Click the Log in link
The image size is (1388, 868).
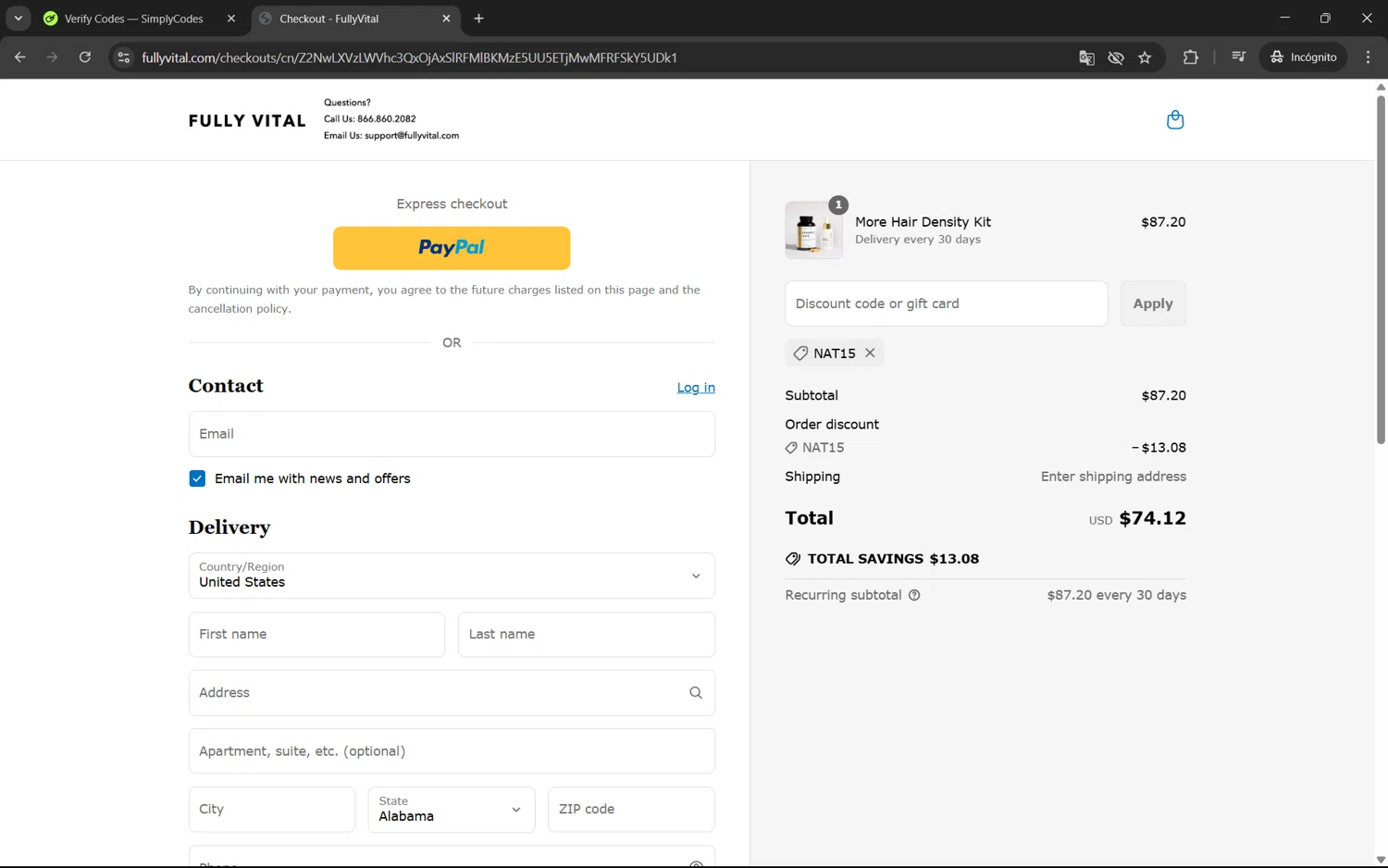pos(696,388)
